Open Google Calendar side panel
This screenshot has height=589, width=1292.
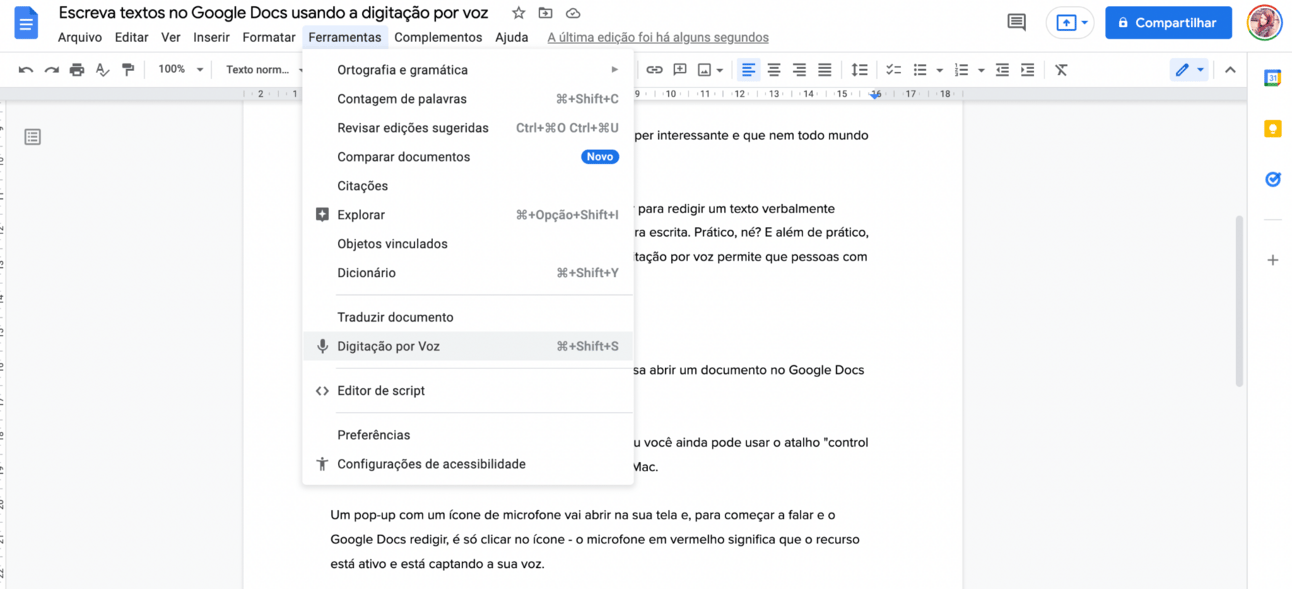[x=1272, y=78]
